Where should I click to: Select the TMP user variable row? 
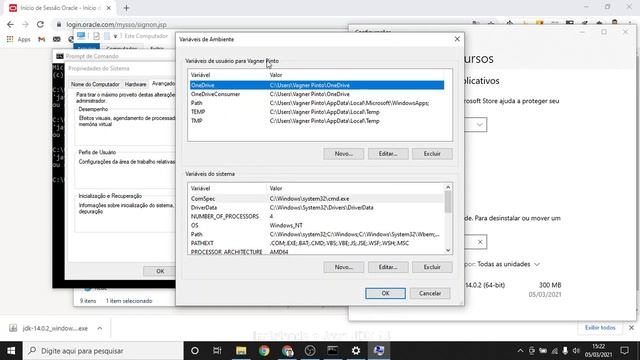pyautogui.click(x=317, y=121)
